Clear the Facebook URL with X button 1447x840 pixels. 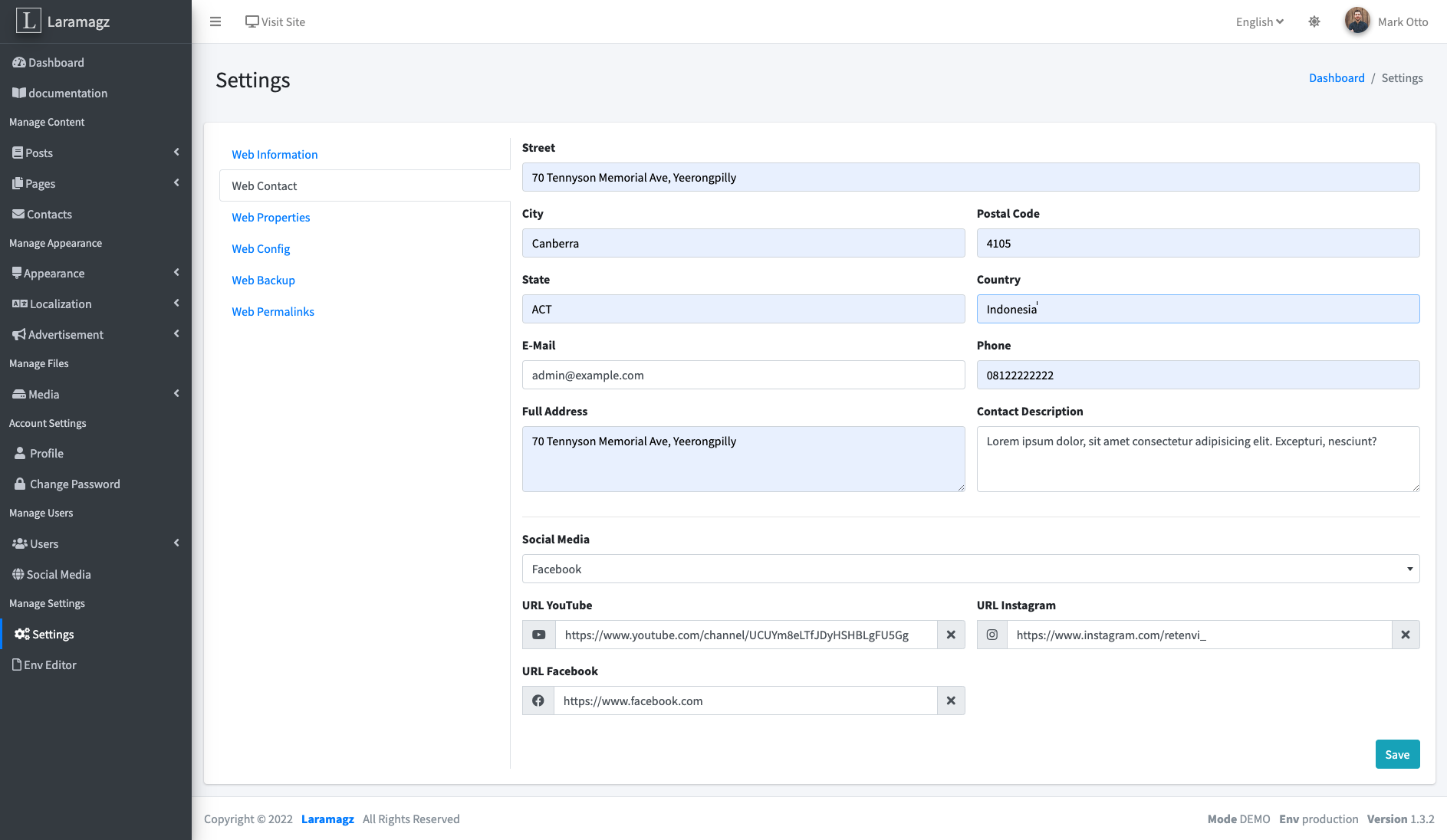[951, 701]
